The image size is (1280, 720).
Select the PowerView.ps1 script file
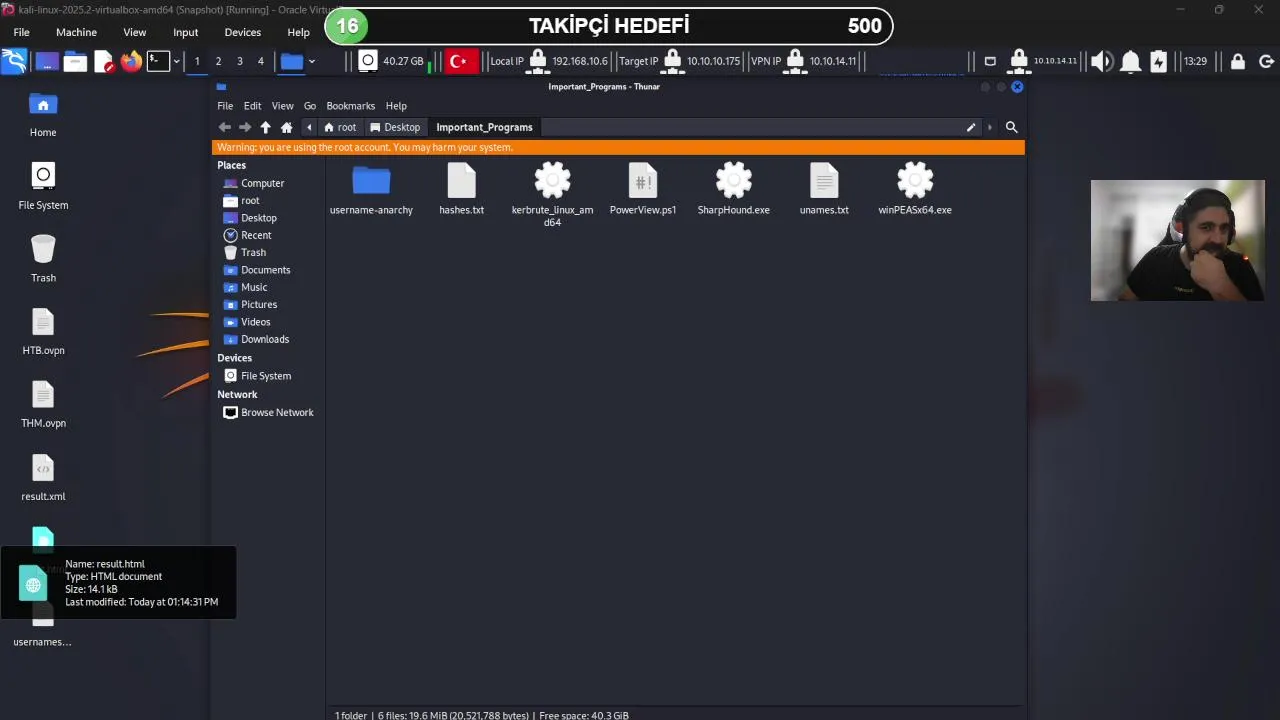coord(643,189)
